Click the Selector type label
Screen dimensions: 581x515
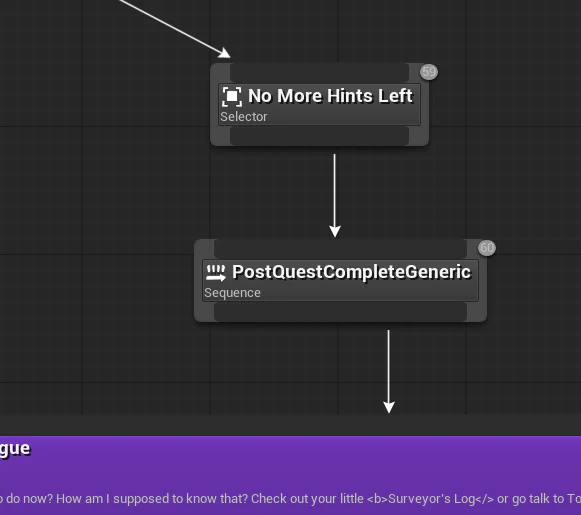[x=243, y=117]
